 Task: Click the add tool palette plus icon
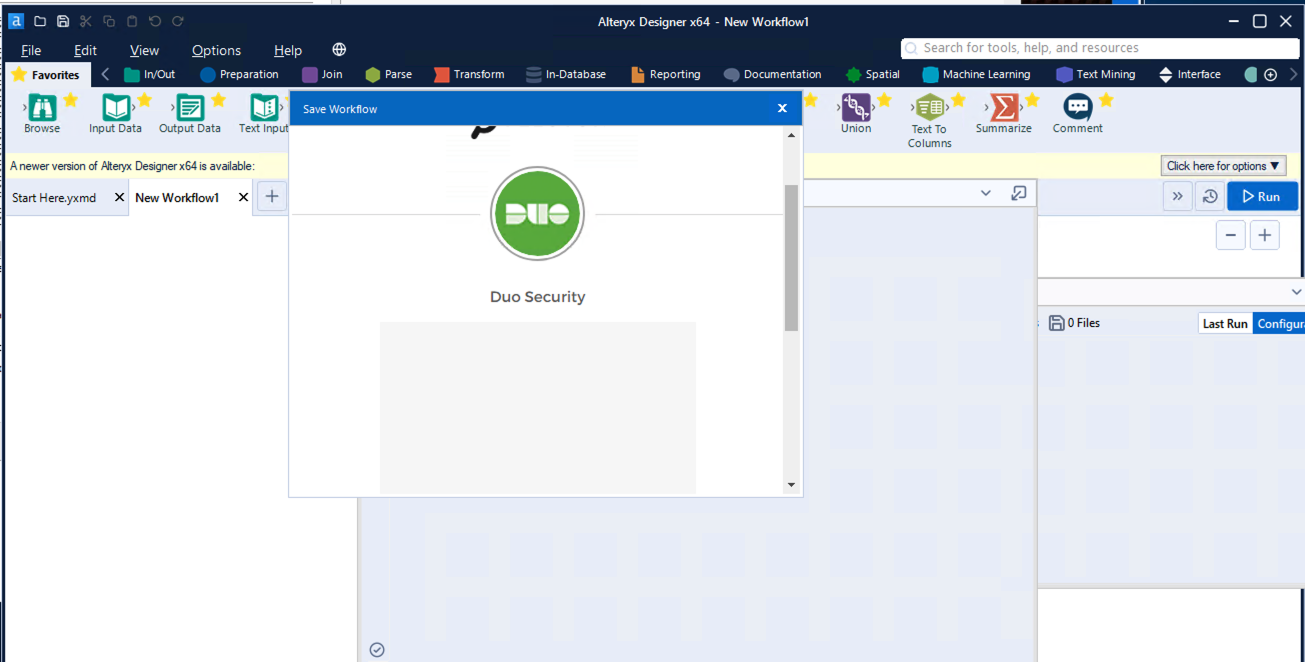(x=1271, y=74)
